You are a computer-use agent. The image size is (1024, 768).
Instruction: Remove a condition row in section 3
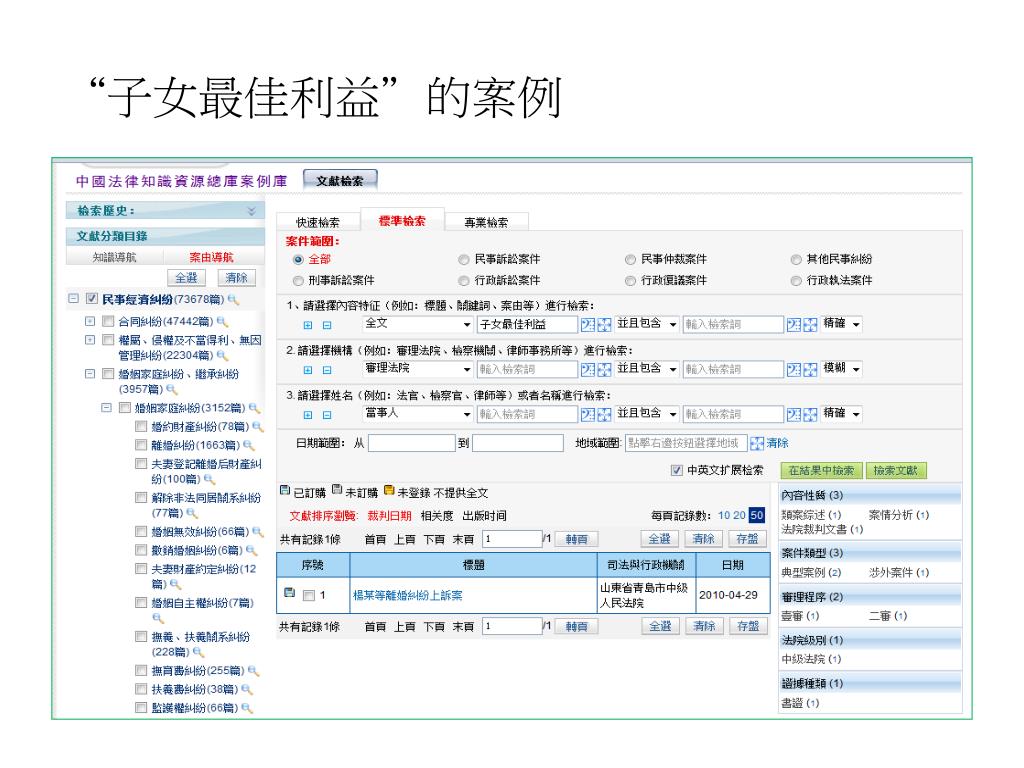tap(327, 415)
